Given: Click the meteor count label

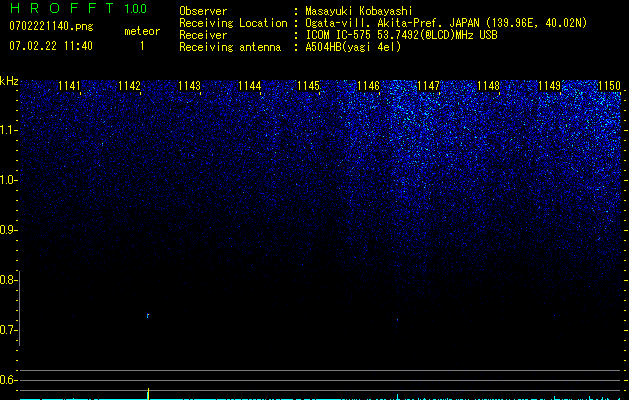Looking at the screenshot, I should pyautogui.click(x=142, y=31).
